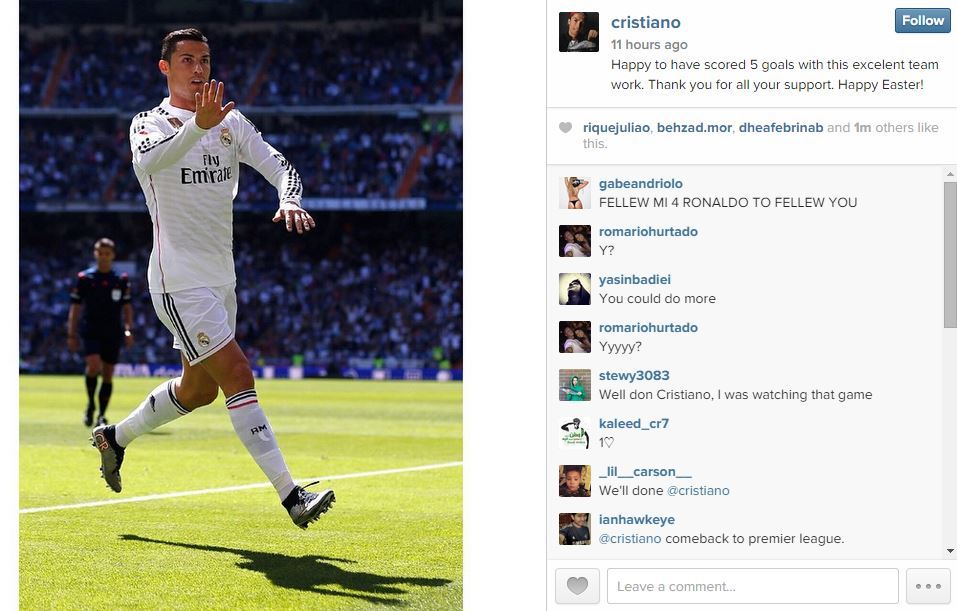Click the main football photo

pyautogui.click(x=240, y=305)
